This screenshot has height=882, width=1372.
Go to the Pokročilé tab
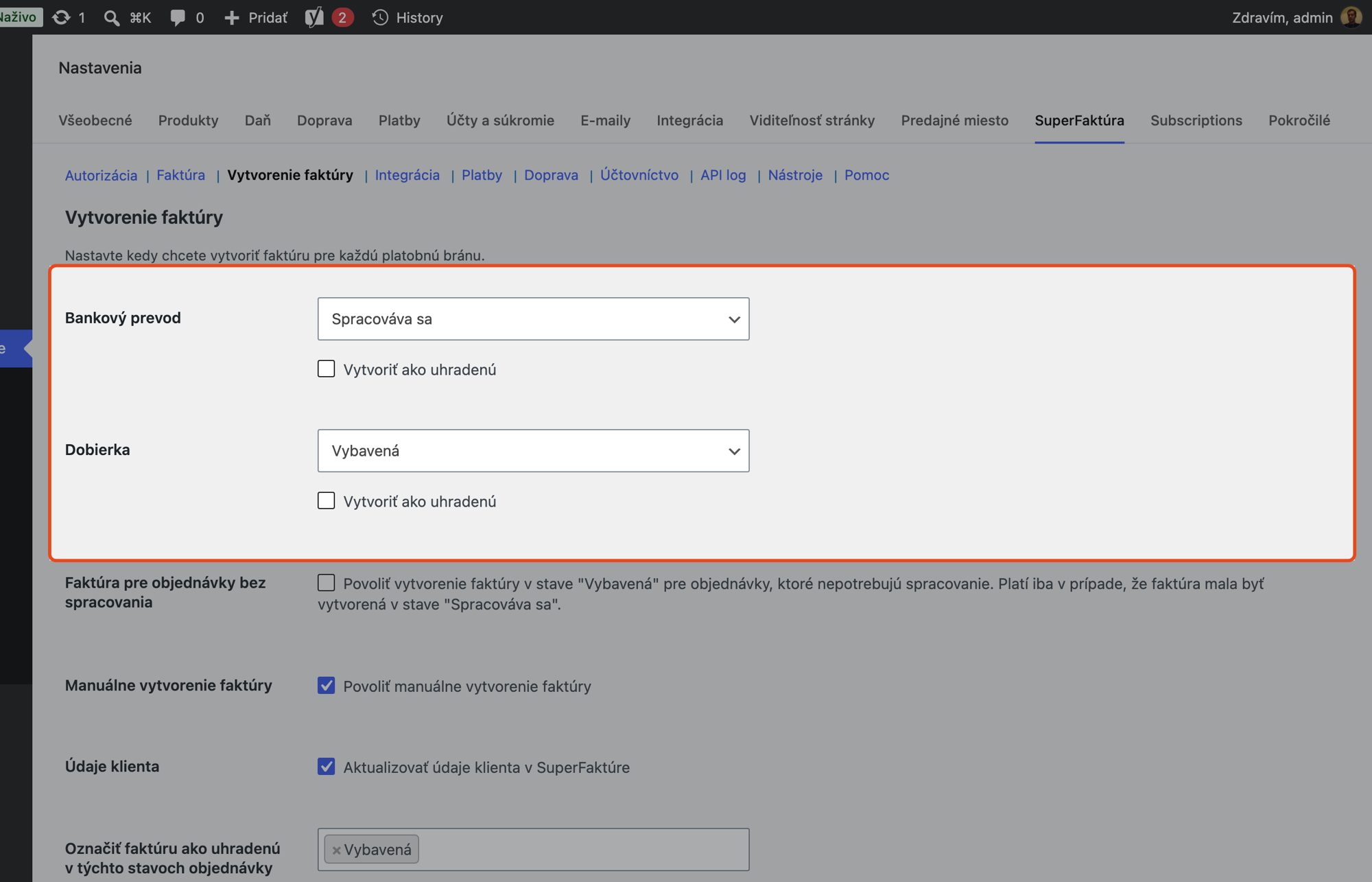(1299, 120)
